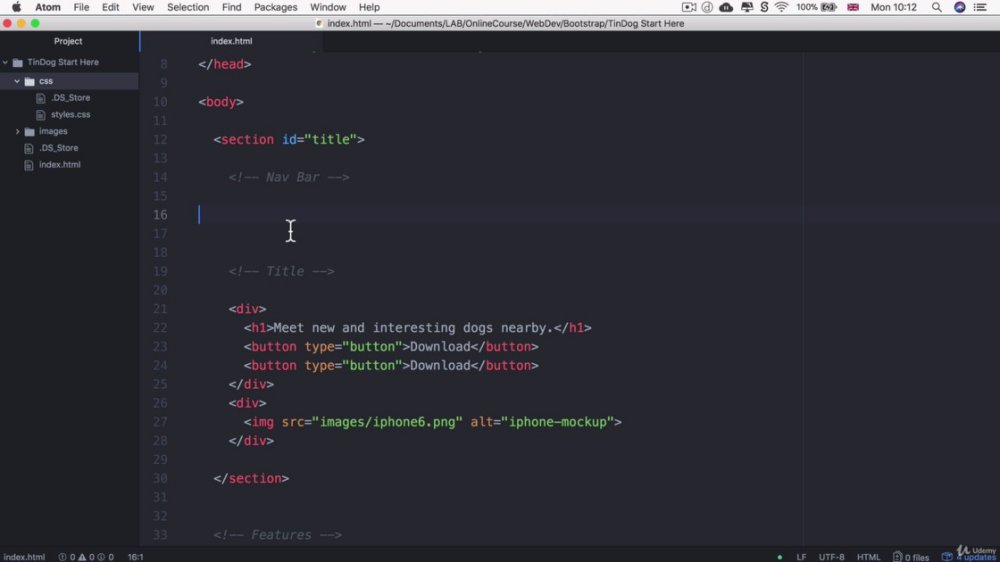Click the Mon 10:12 clock
1000x562 pixels.
click(893, 7)
